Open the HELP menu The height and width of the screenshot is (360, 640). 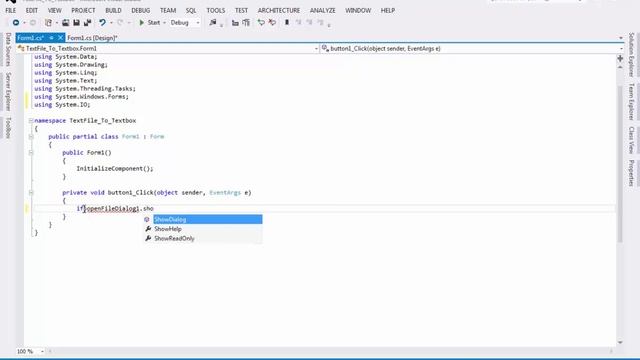(388, 10)
